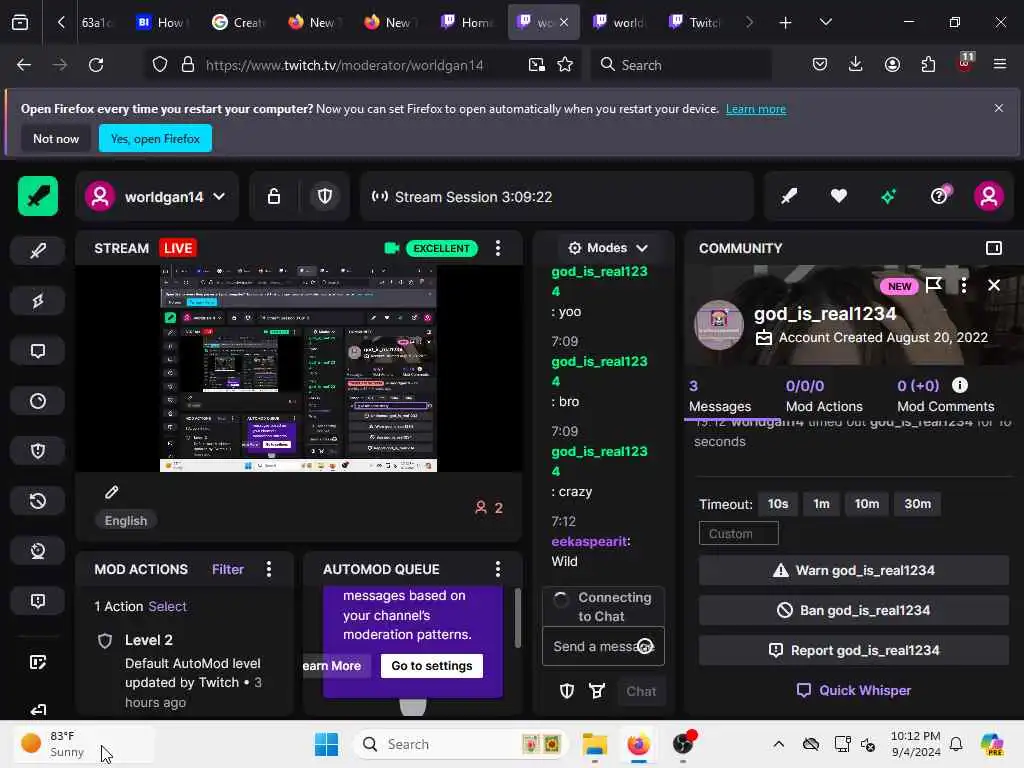
Task: Click the green camera icon beside EXCELLENT
Action: pos(392,248)
